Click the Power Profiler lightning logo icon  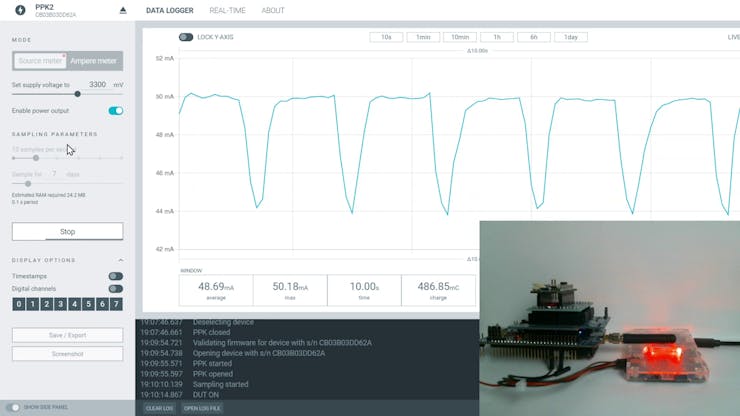click(x=20, y=10)
